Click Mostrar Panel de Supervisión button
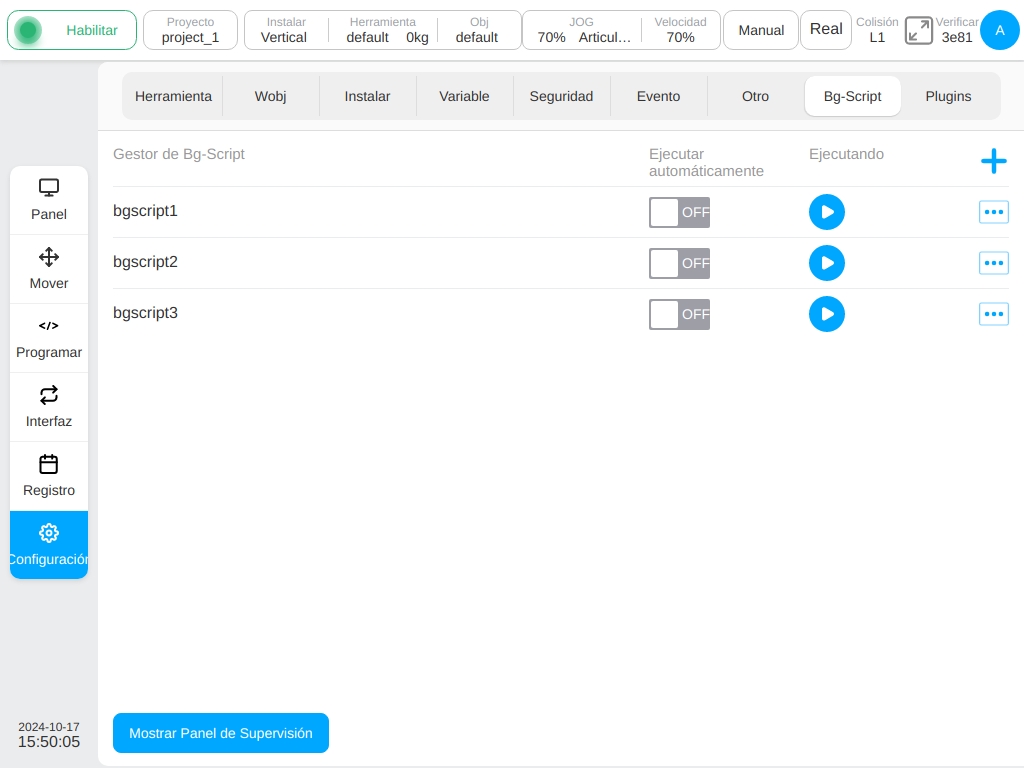The height and width of the screenshot is (768, 1024). tap(221, 733)
